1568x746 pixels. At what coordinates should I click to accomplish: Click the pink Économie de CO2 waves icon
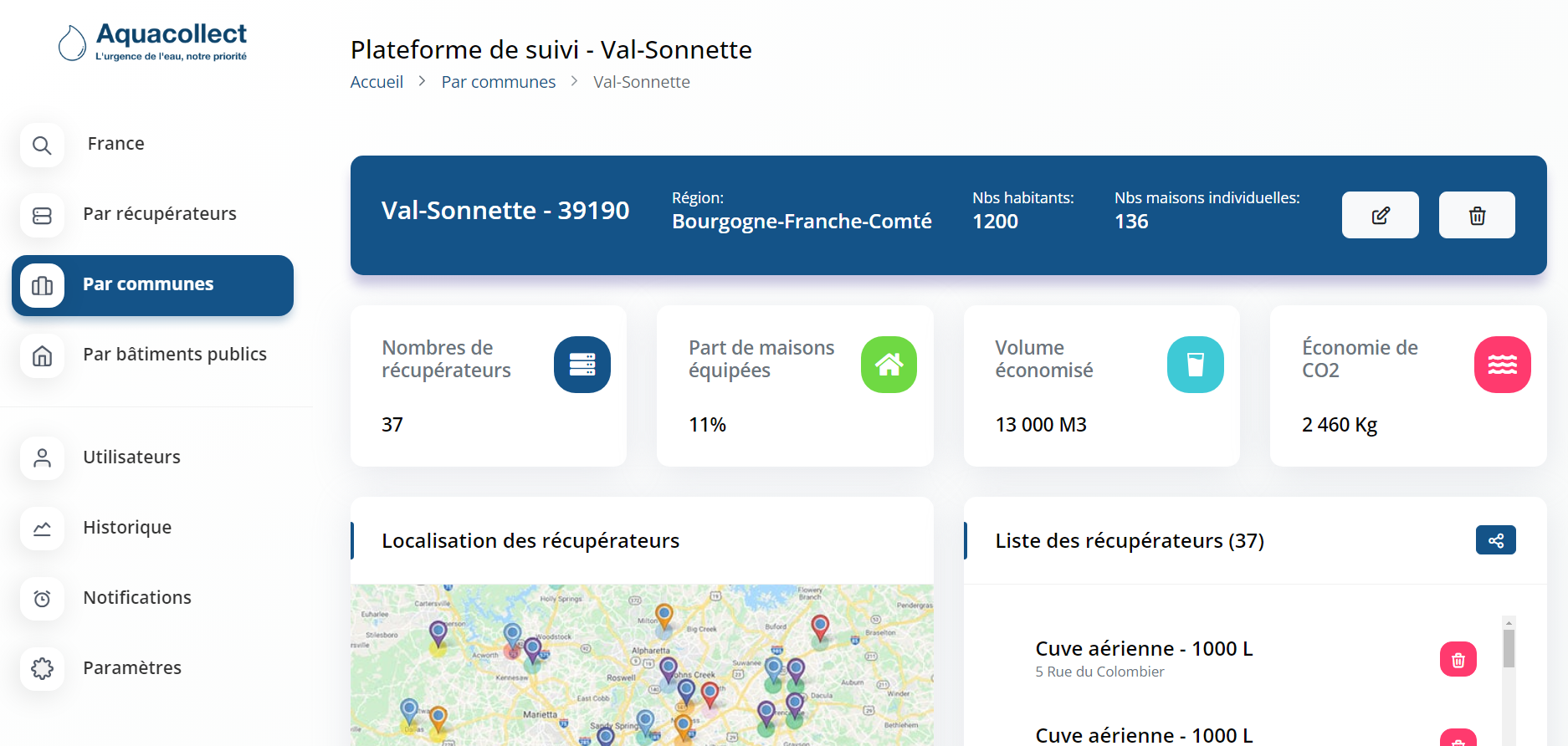coord(1502,365)
